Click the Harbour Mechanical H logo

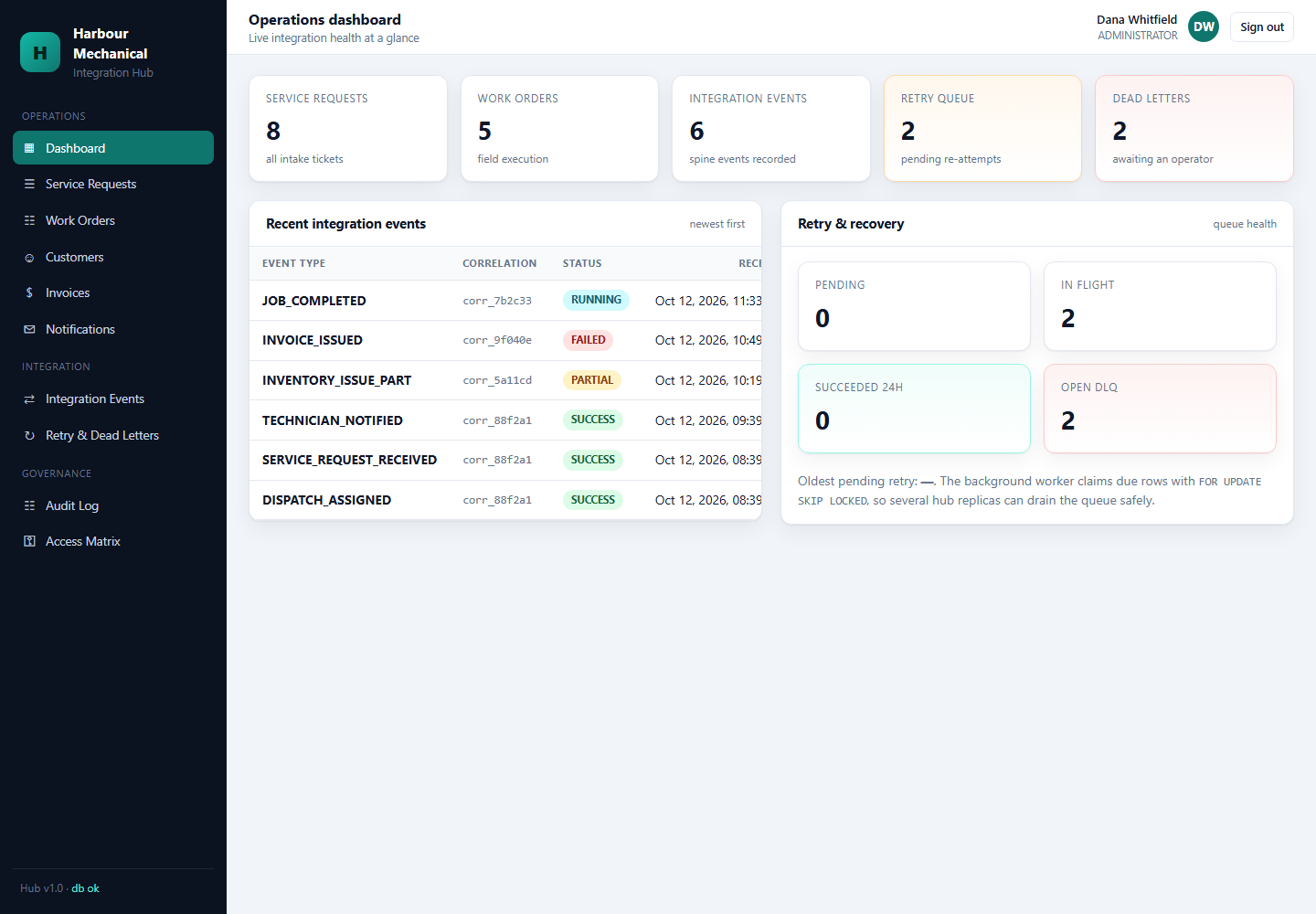[x=40, y=52]
